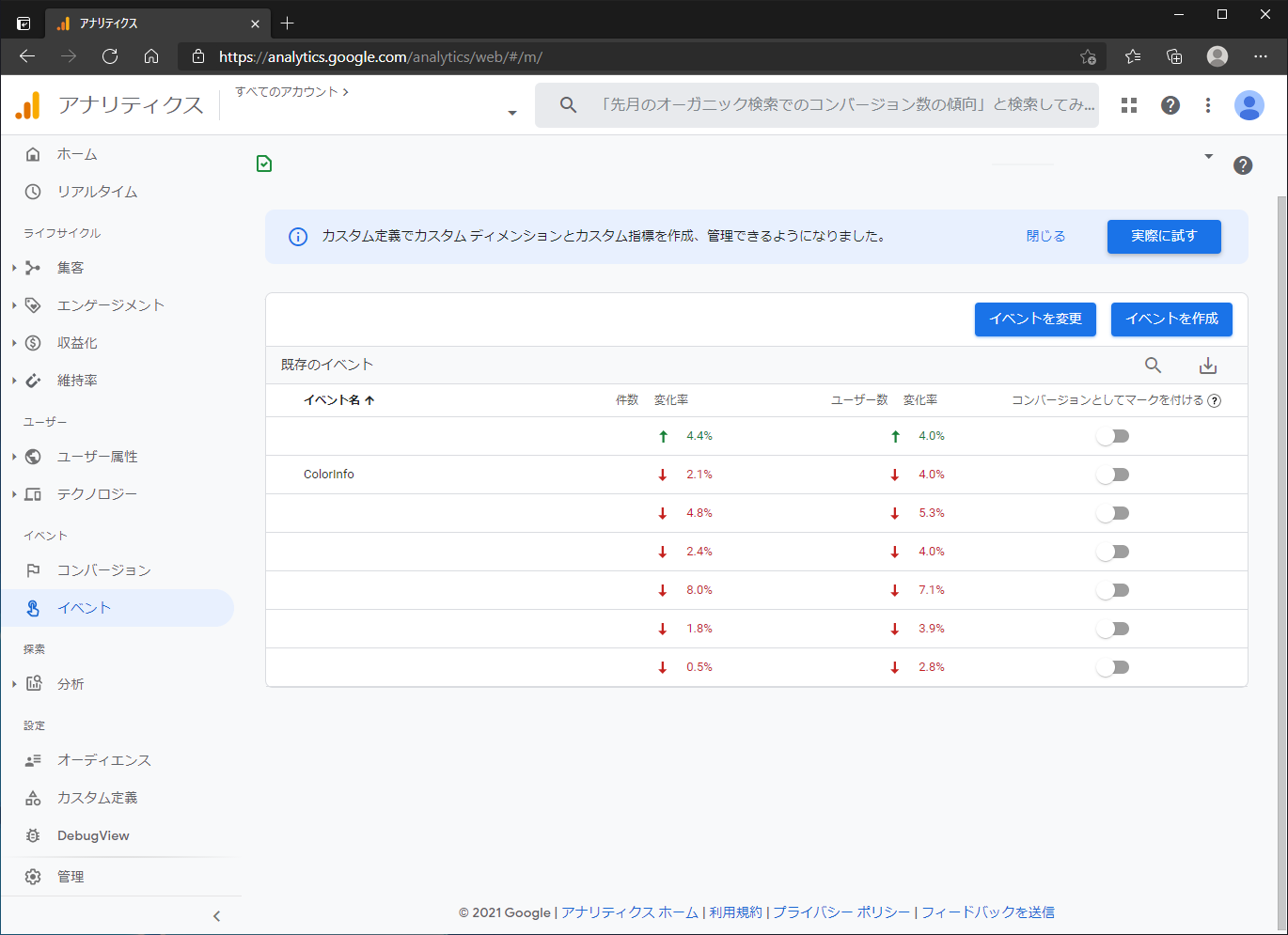Click the admin gear icon
Screen dimensions: 1288x935
pos(33,877)
